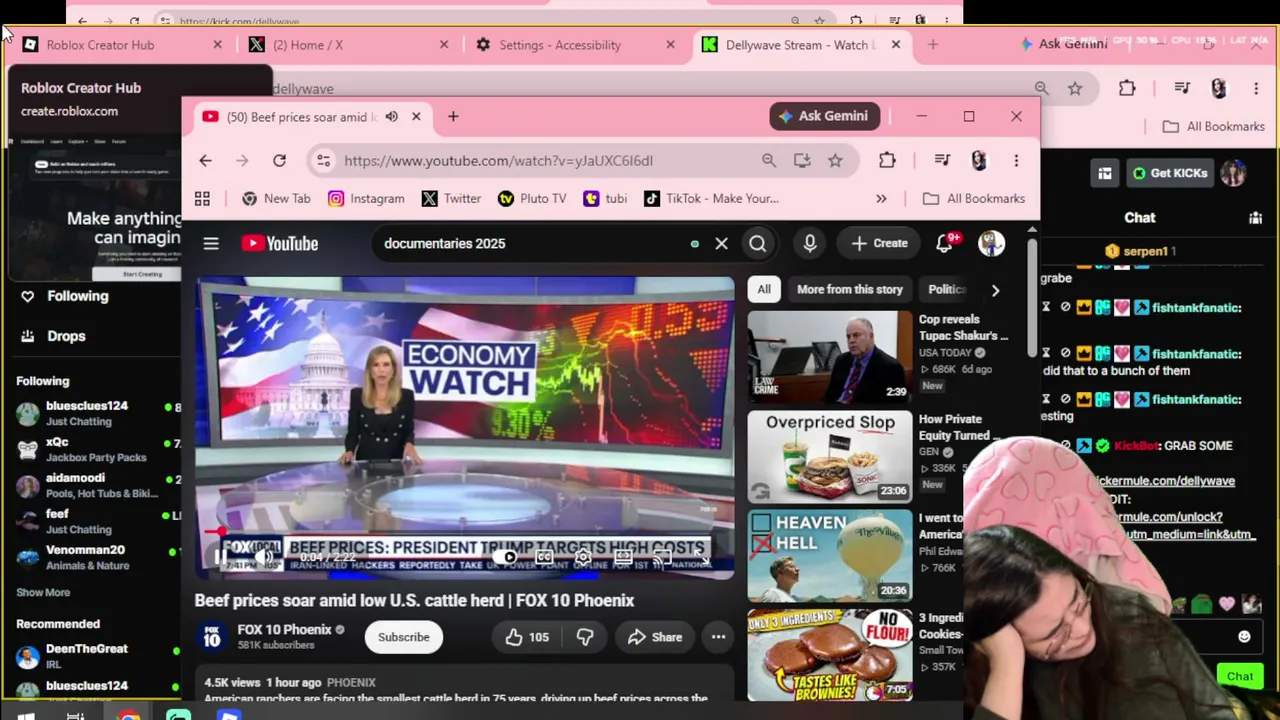Open Chrome three-dot menu in YouTube window
This screenshot has width=1280, height=720.
1016,160
